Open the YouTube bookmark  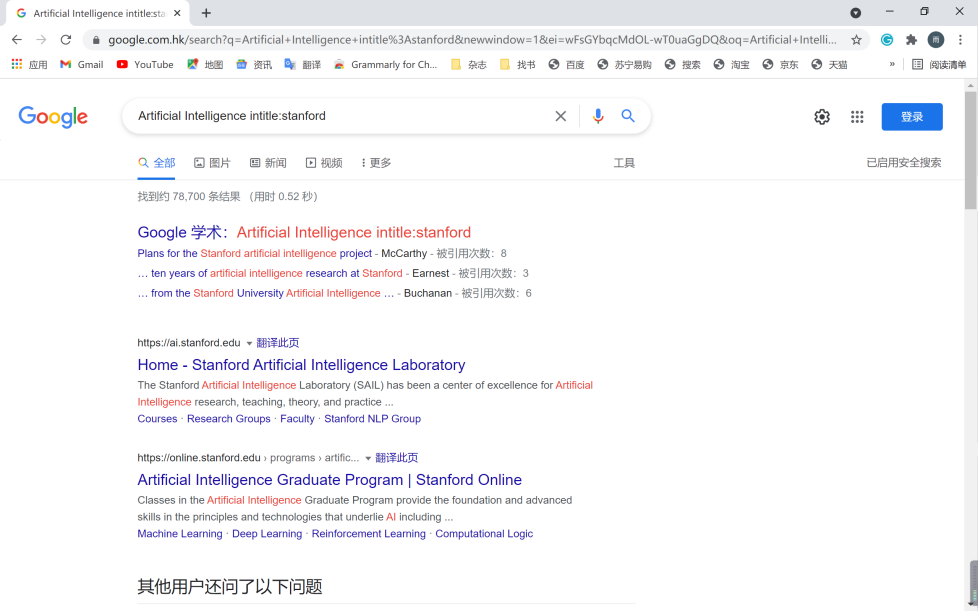click(145, 64)
